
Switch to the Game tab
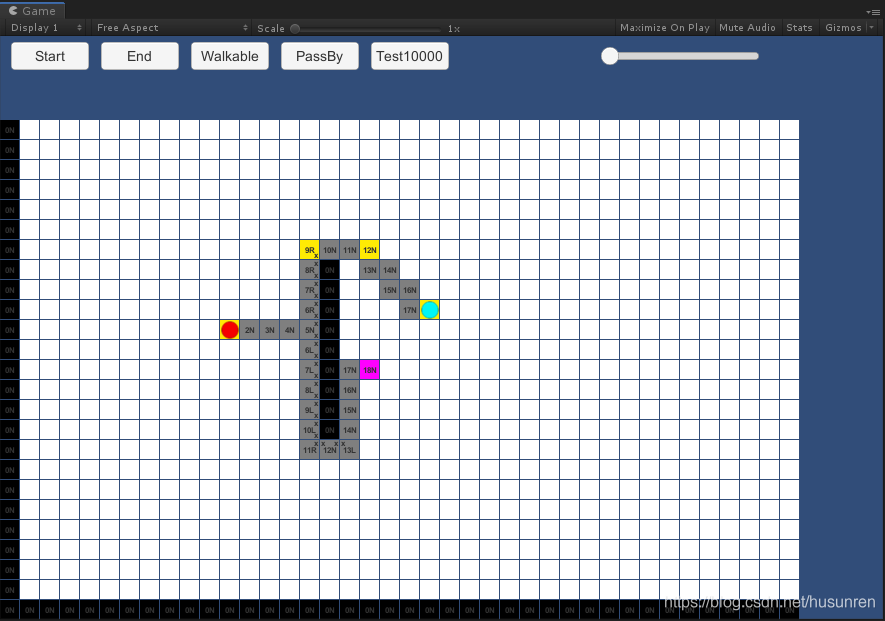33,11
